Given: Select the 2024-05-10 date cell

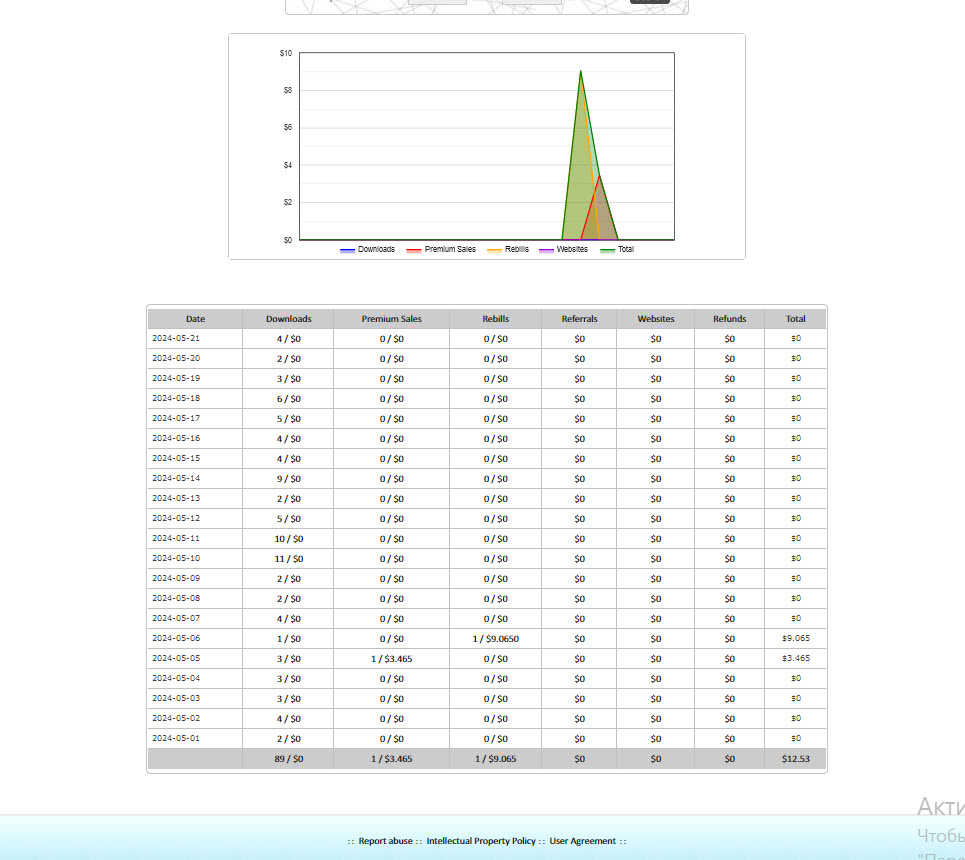Looking at the screenshot, I should 195,558.
